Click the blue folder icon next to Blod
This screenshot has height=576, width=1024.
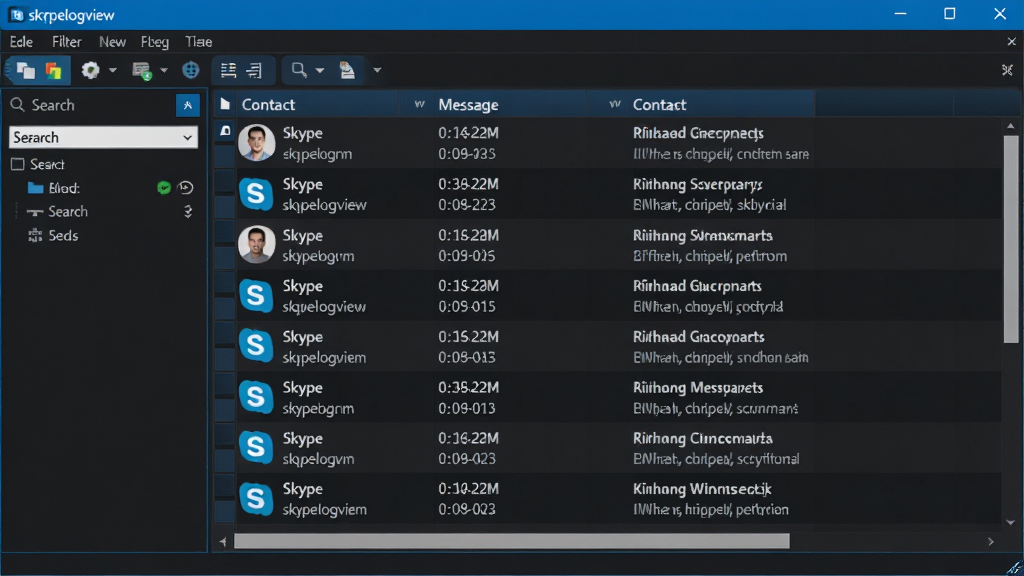35,188
